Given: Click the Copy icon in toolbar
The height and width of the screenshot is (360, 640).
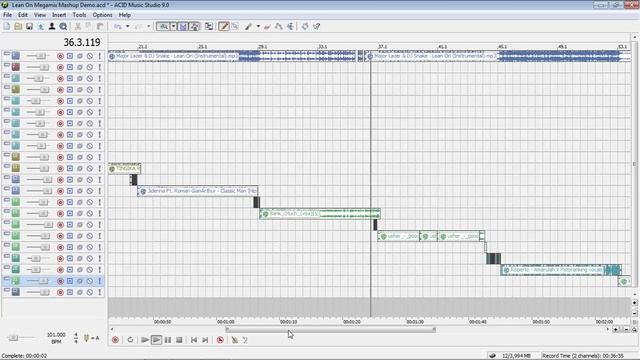Looking at the screenshot, I should (x=89, y=27).
